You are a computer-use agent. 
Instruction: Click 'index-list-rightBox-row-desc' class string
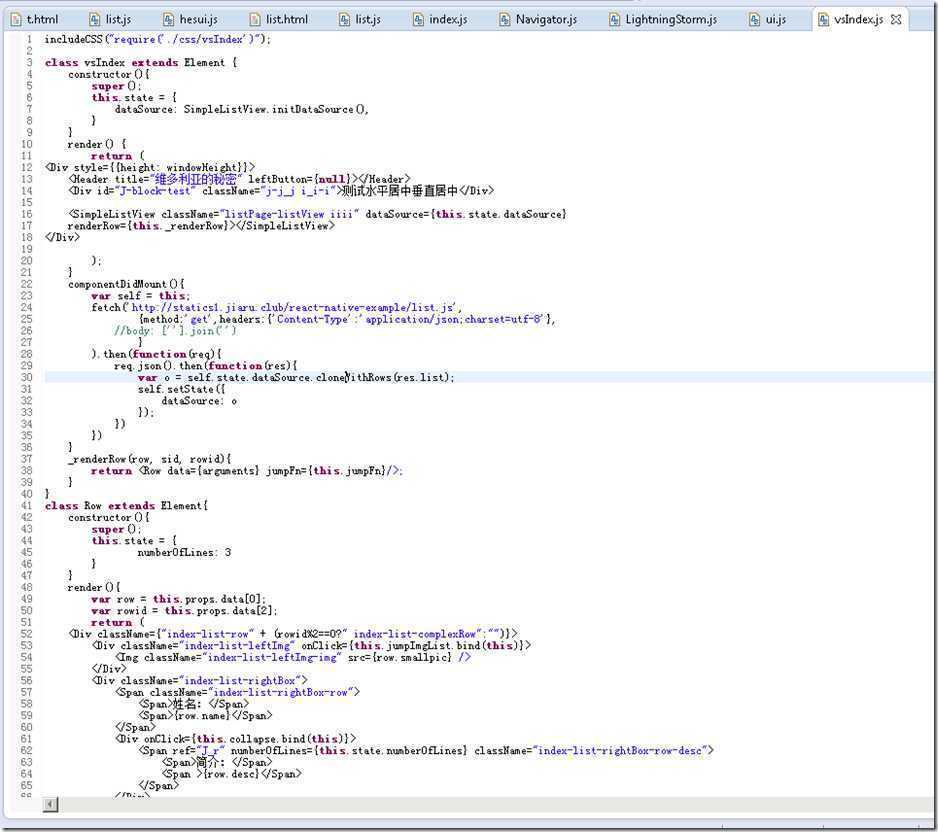tap(620, 751)
